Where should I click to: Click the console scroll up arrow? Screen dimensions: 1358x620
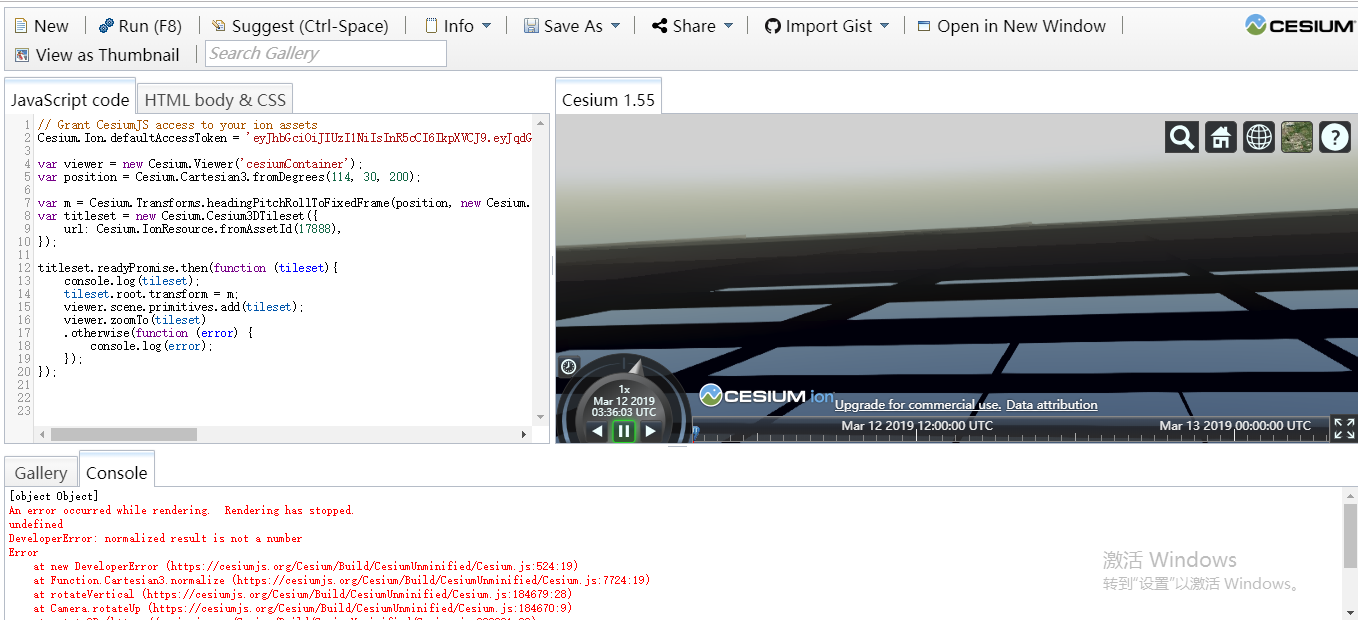point(1350,496)
